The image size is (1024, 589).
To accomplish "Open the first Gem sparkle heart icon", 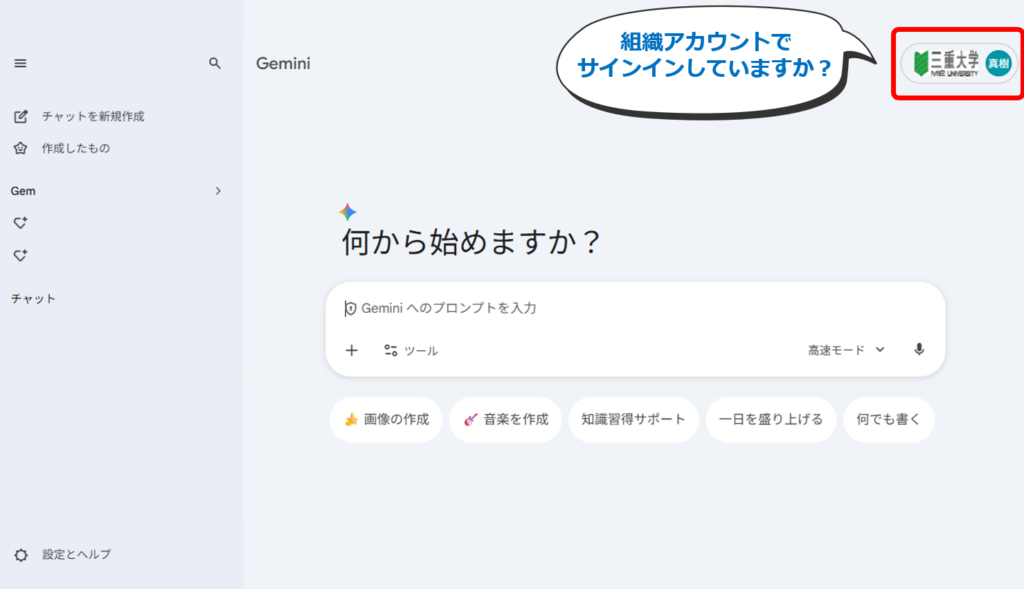I will click(x=20, y=223).
